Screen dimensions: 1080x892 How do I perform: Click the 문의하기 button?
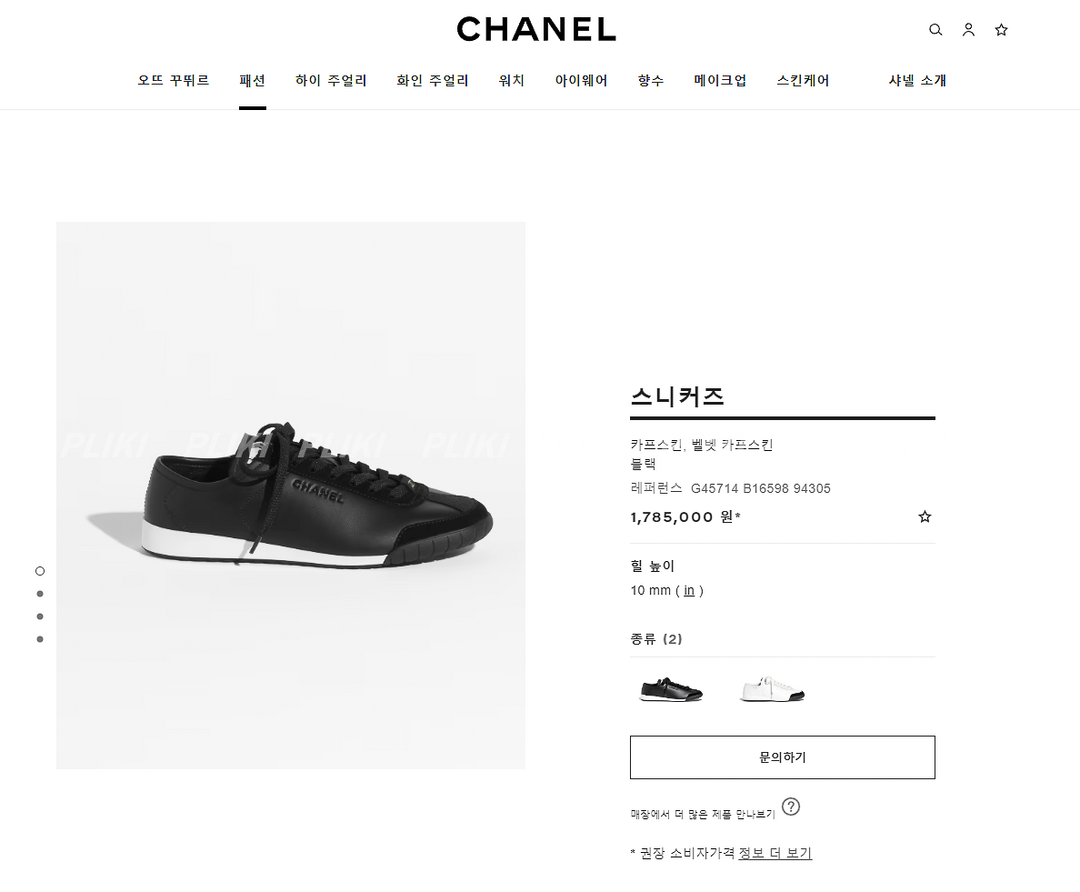[x=782, y=758]
